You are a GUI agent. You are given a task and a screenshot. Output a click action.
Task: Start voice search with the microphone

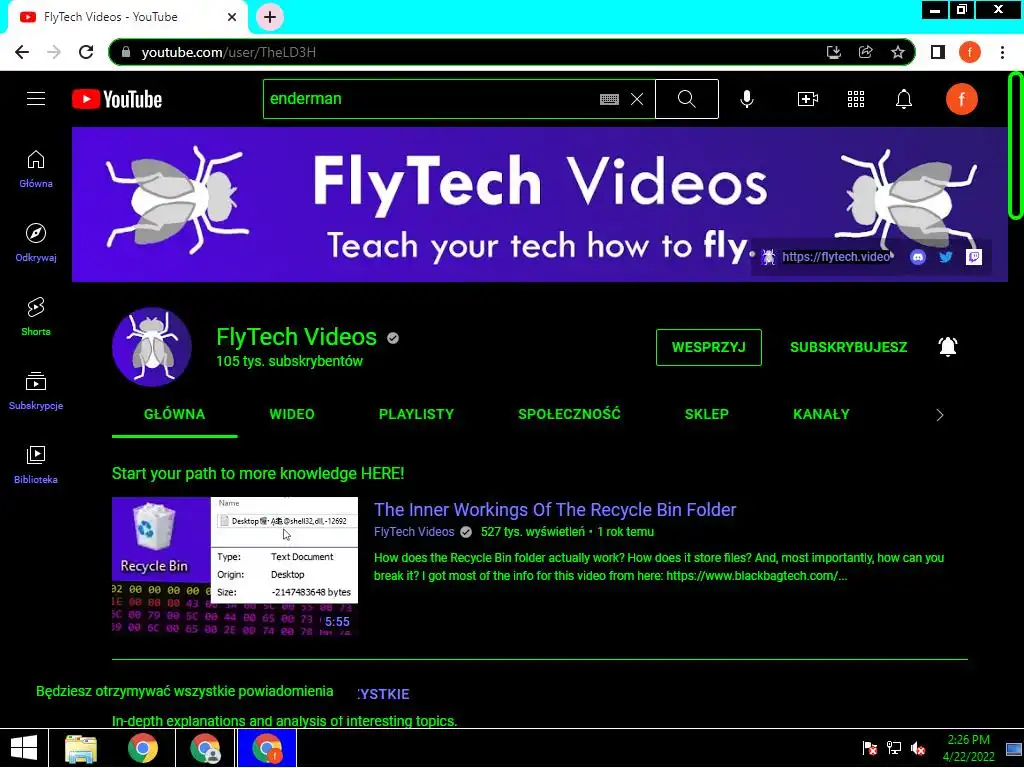tap(747, 99)
